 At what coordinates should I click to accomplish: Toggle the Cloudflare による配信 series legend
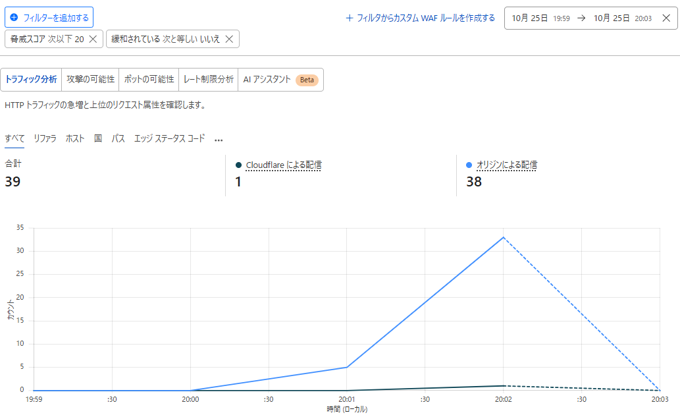coord(283,164)
